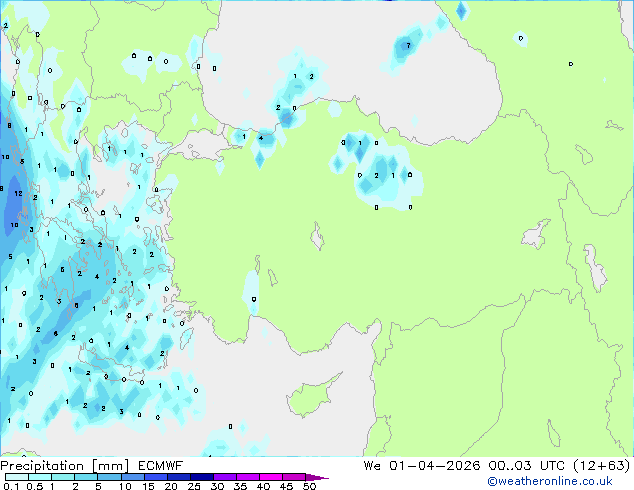Viewport: 634px width, 490px height.
Task: Click the 'ECMWF' model label
Action: [161, 466]
